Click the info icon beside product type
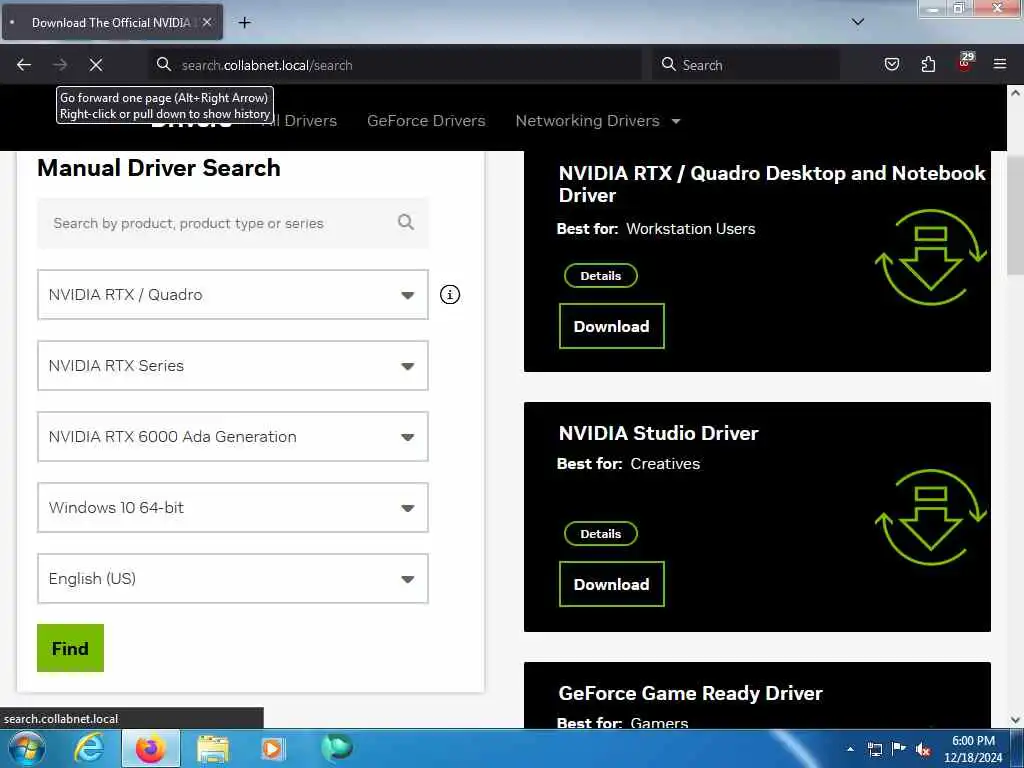This screenshot has width=1024, height=768. click(450, 295)
